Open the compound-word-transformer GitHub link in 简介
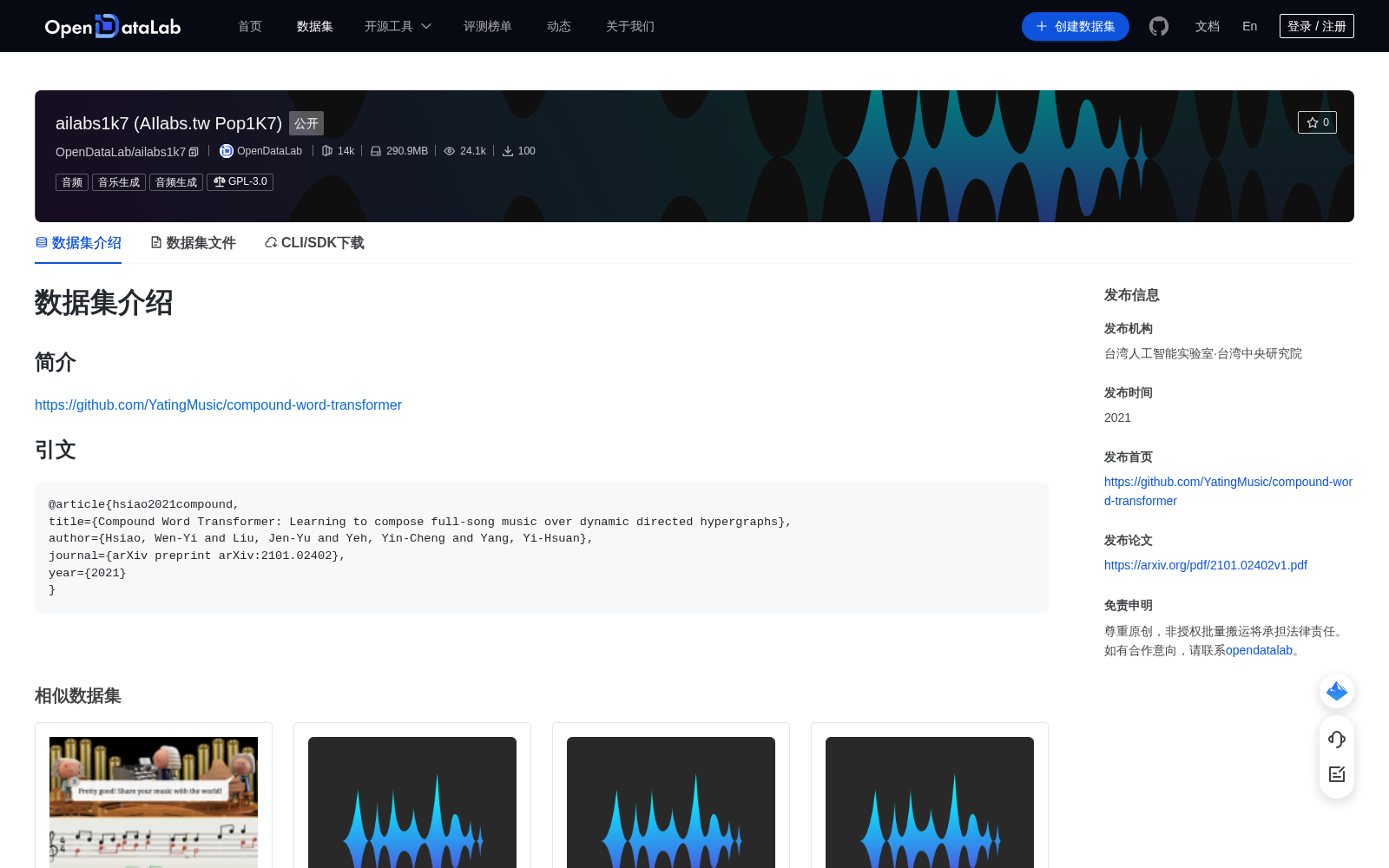Screen dimensions: 1389x868 point(218,404)
